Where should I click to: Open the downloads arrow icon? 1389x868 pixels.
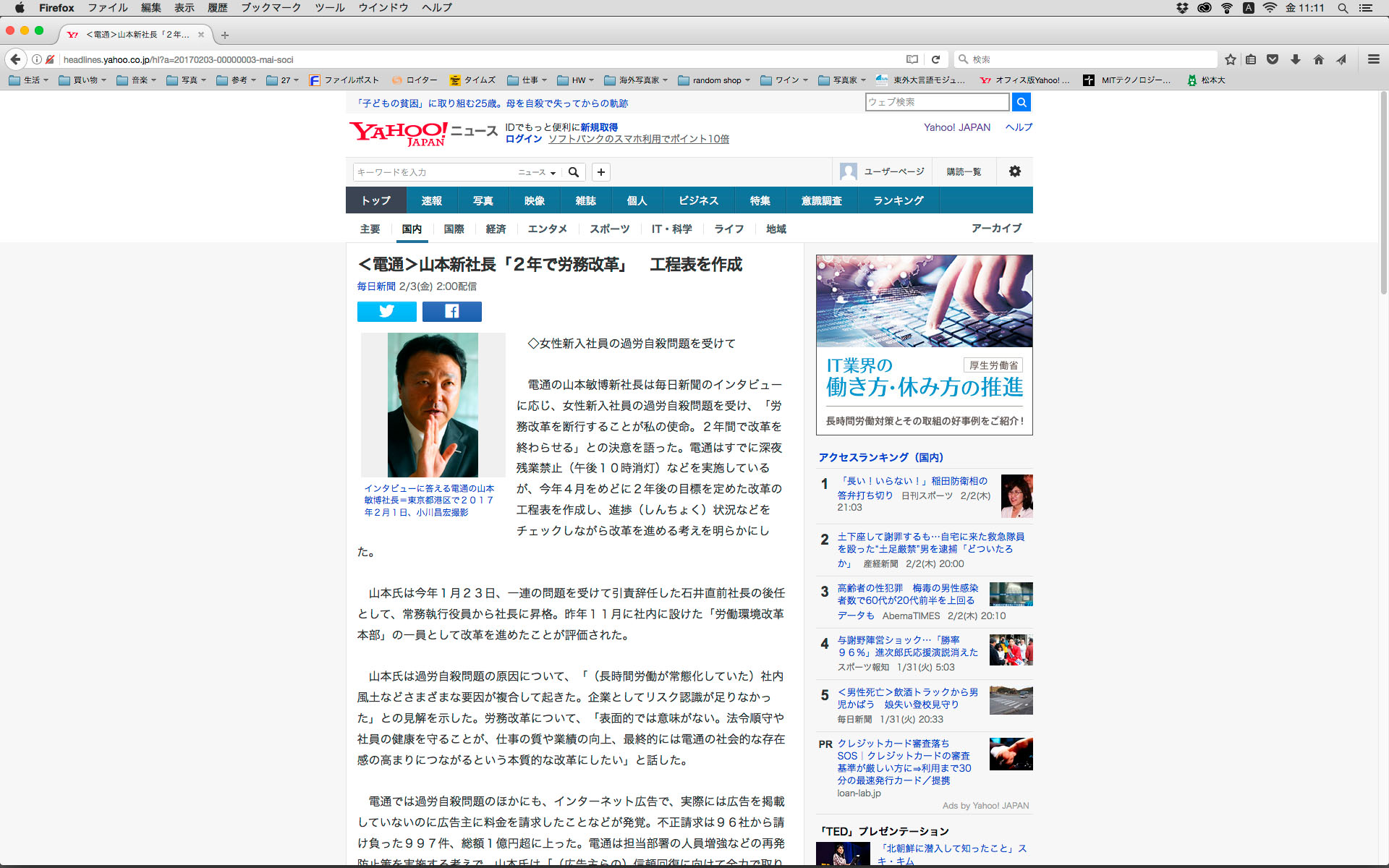[x=1296, y=59]
